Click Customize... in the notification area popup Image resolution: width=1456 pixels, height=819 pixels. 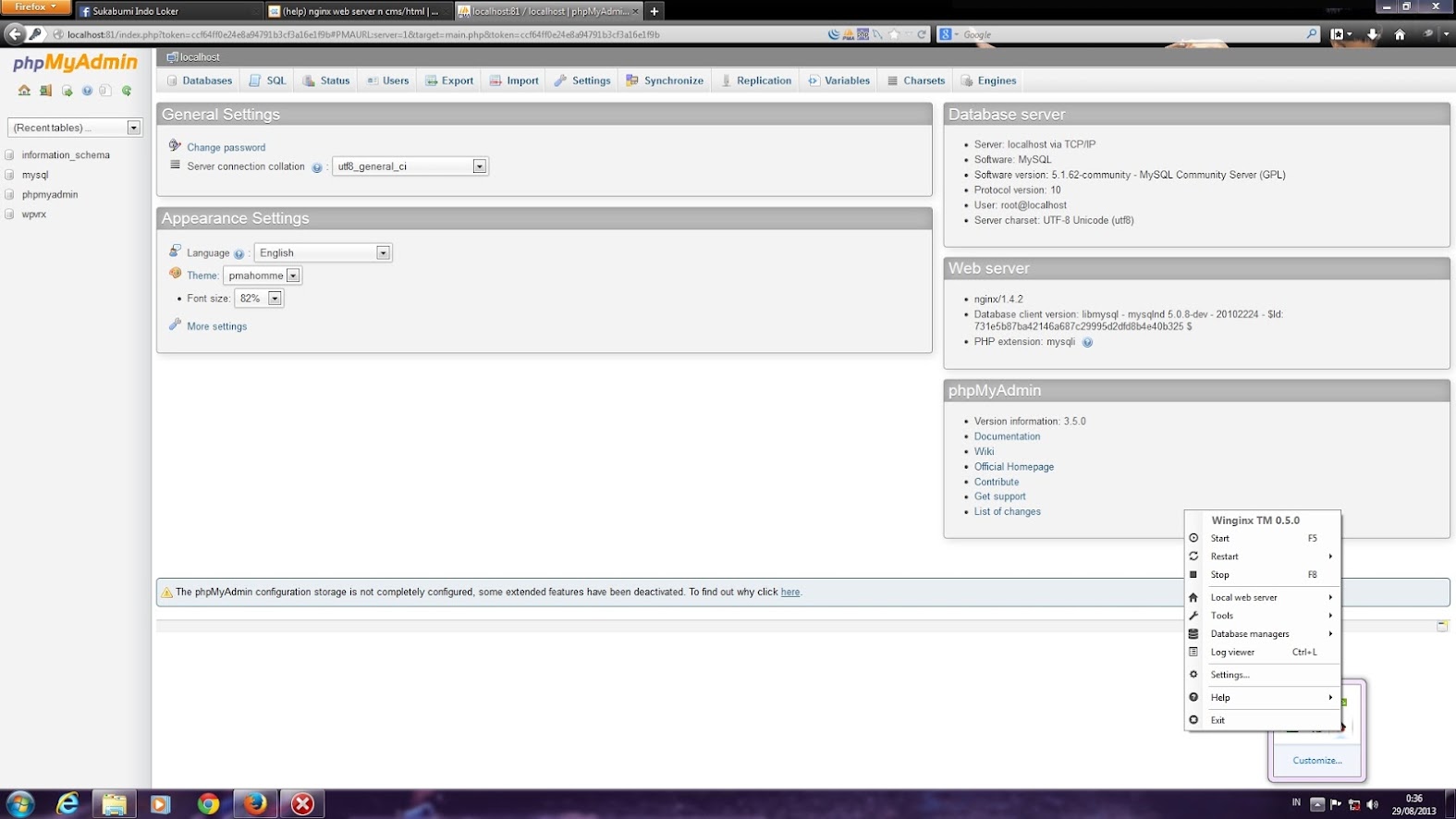tap(1317, 761)
